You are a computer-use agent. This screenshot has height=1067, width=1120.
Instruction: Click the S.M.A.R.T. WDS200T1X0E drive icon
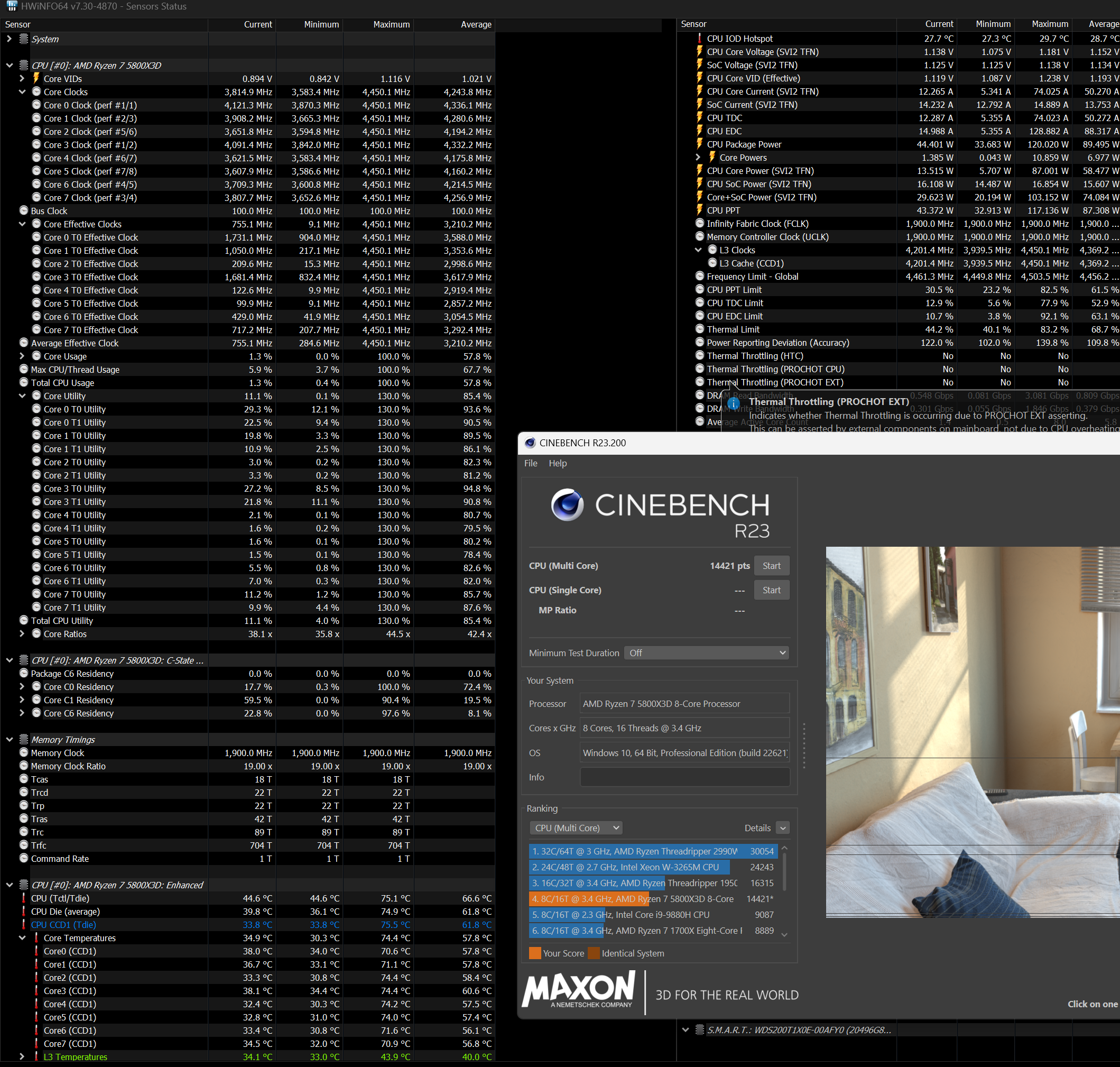tap(700, 1030)
